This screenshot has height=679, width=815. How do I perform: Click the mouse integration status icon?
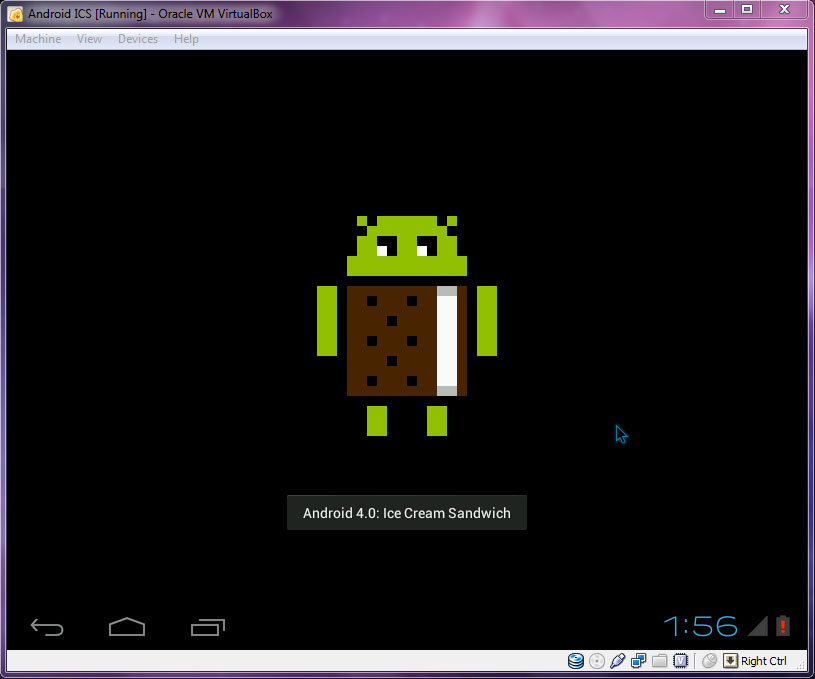pyautogui.click(x=709, y=661)
